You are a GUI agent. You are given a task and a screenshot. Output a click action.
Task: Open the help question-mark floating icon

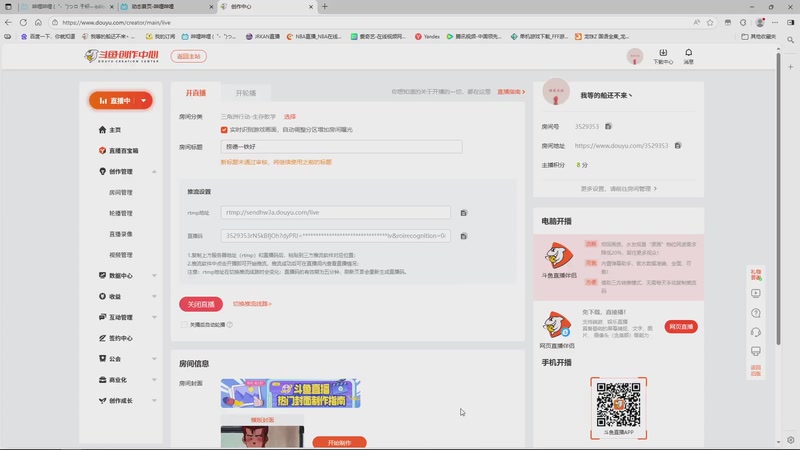(756, 313)
